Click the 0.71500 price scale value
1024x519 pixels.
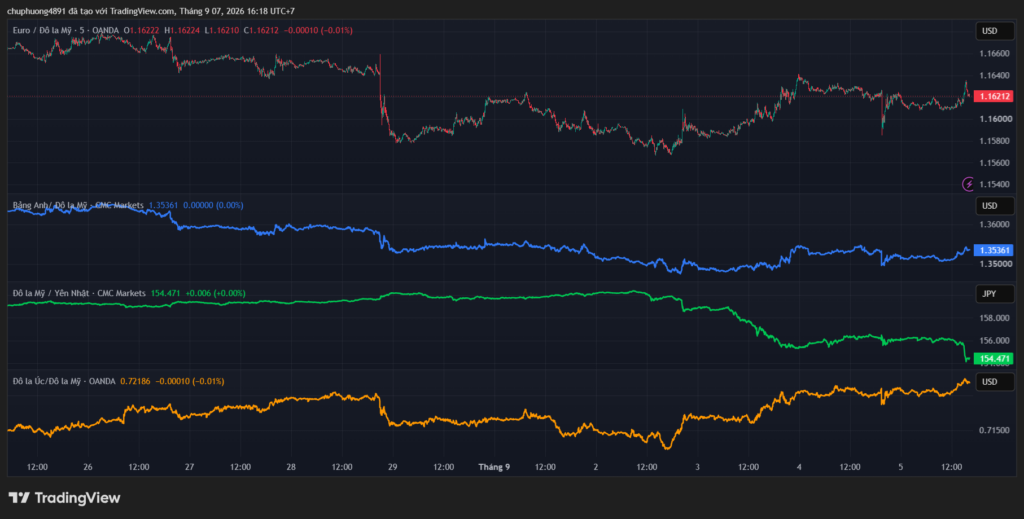[993, 430]
